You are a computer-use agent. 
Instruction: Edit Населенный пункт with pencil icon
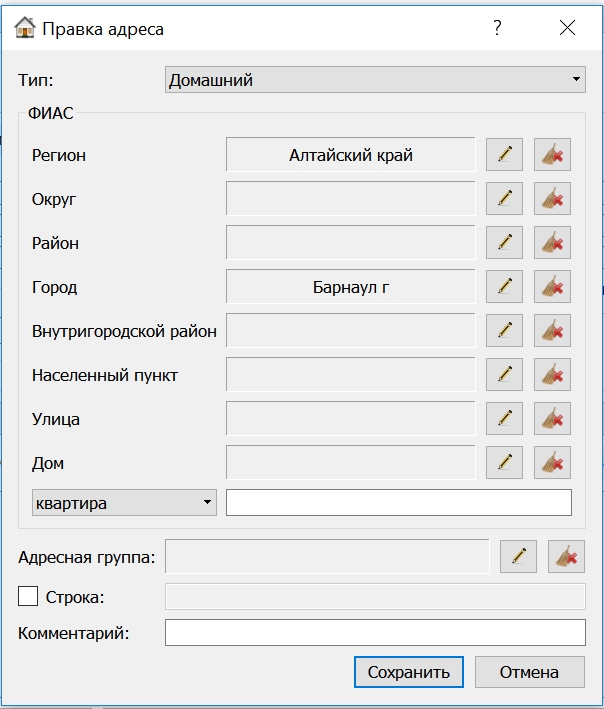point(504,374)
